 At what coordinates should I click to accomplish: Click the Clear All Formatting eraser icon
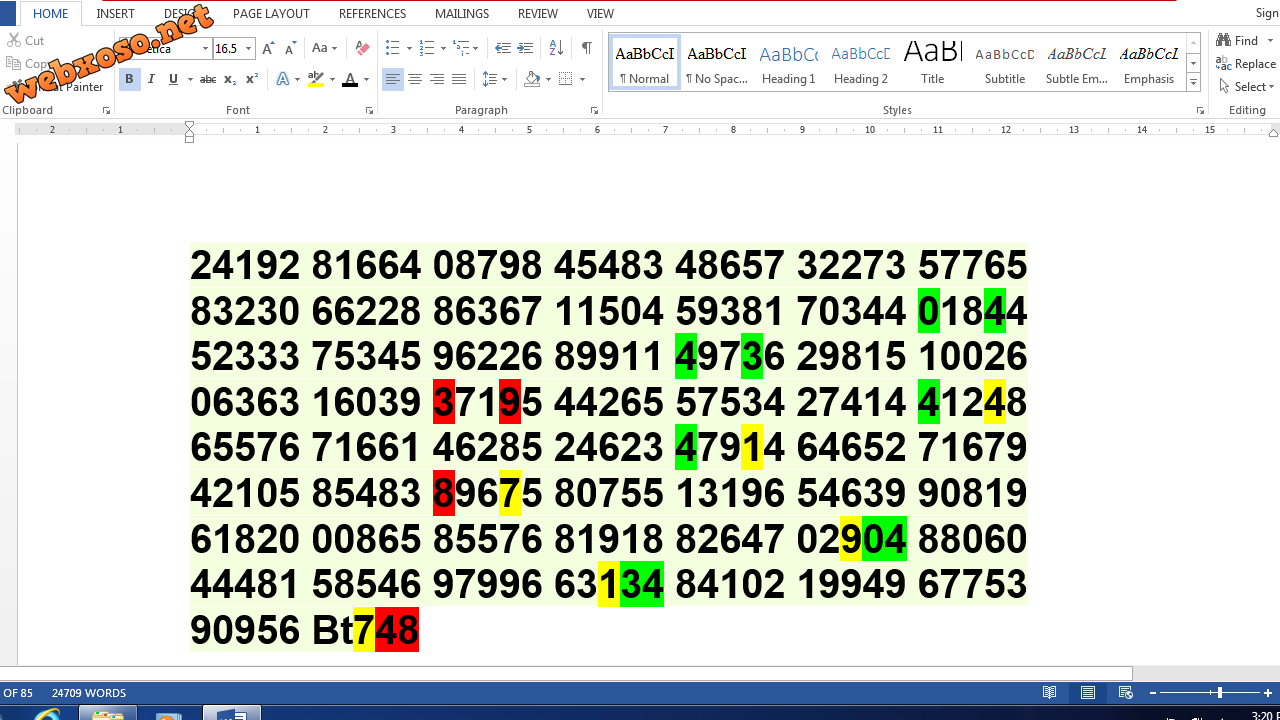(362, 48)
